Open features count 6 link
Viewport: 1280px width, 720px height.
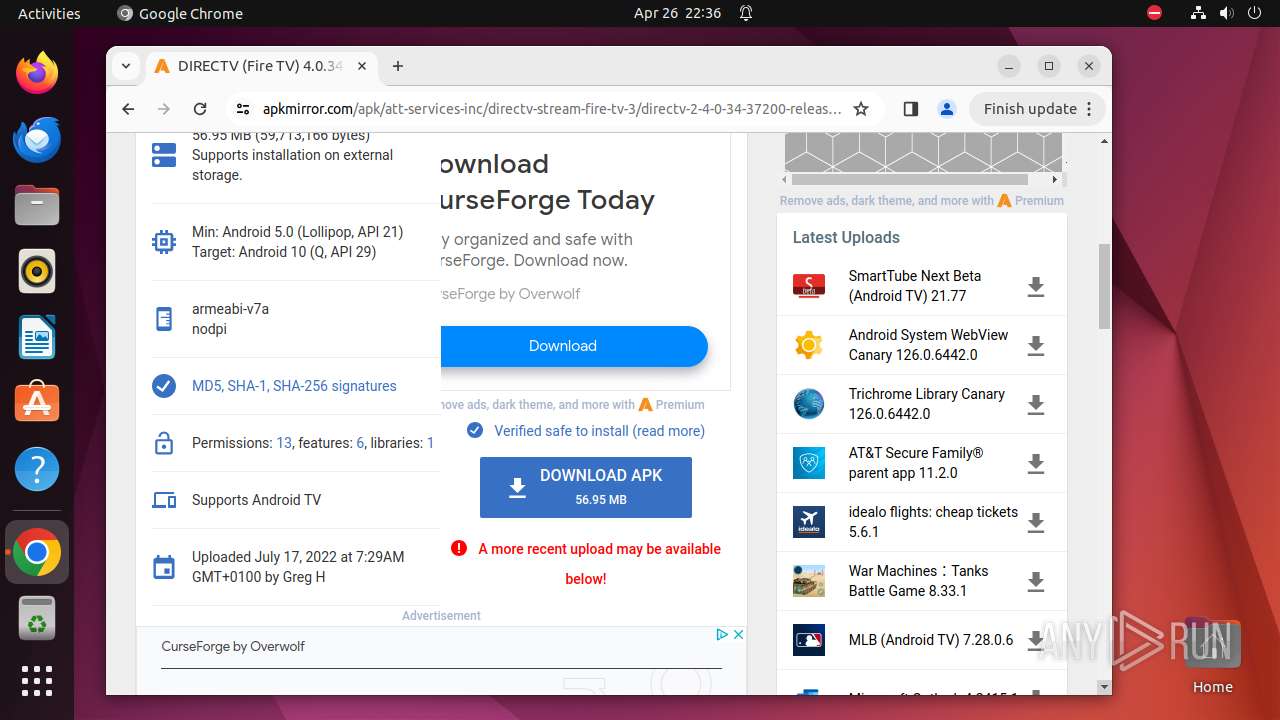click(x=360, y=443)
